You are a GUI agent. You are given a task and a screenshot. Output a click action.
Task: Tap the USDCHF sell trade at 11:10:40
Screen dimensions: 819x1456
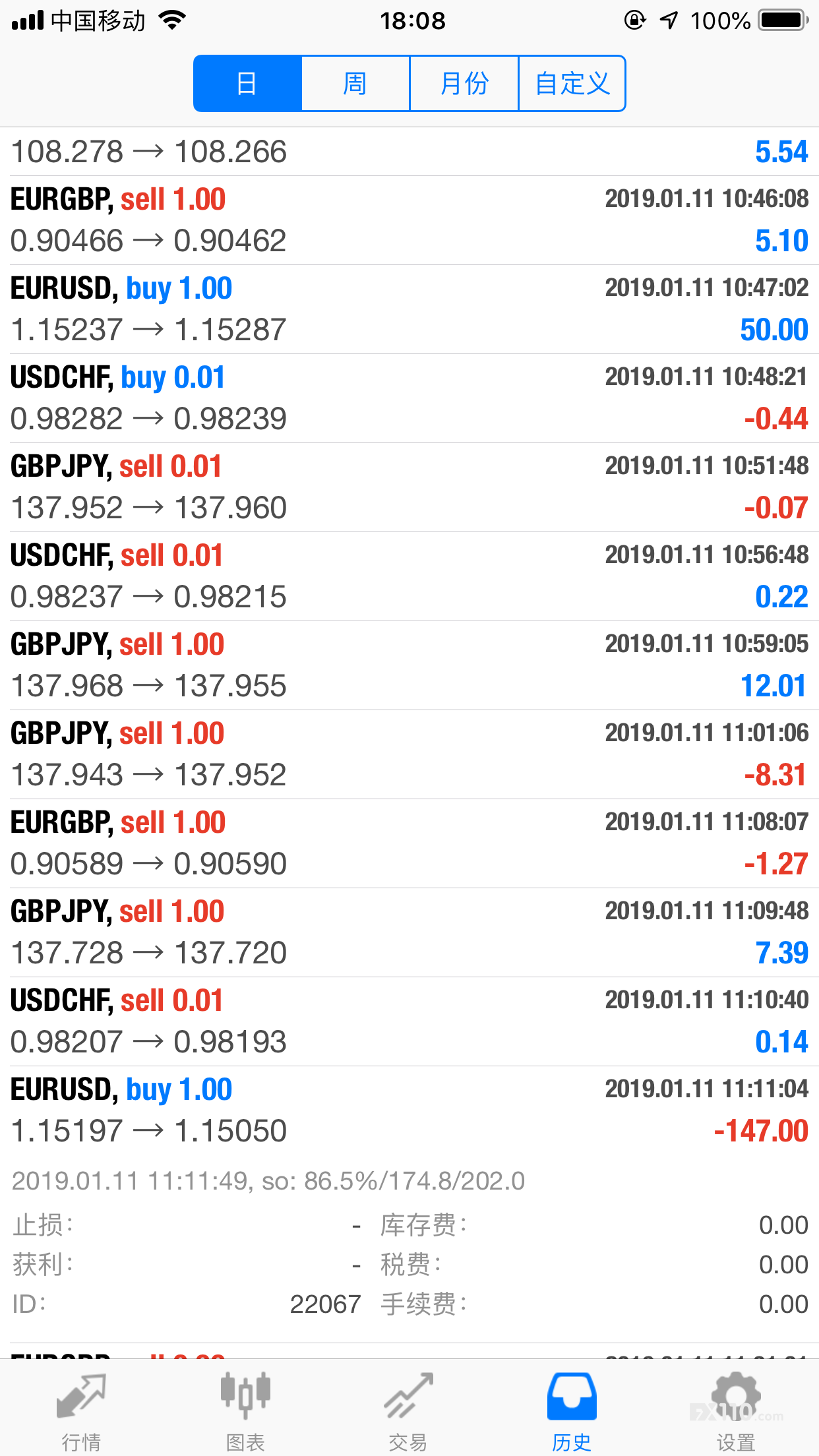point(409,1021)
